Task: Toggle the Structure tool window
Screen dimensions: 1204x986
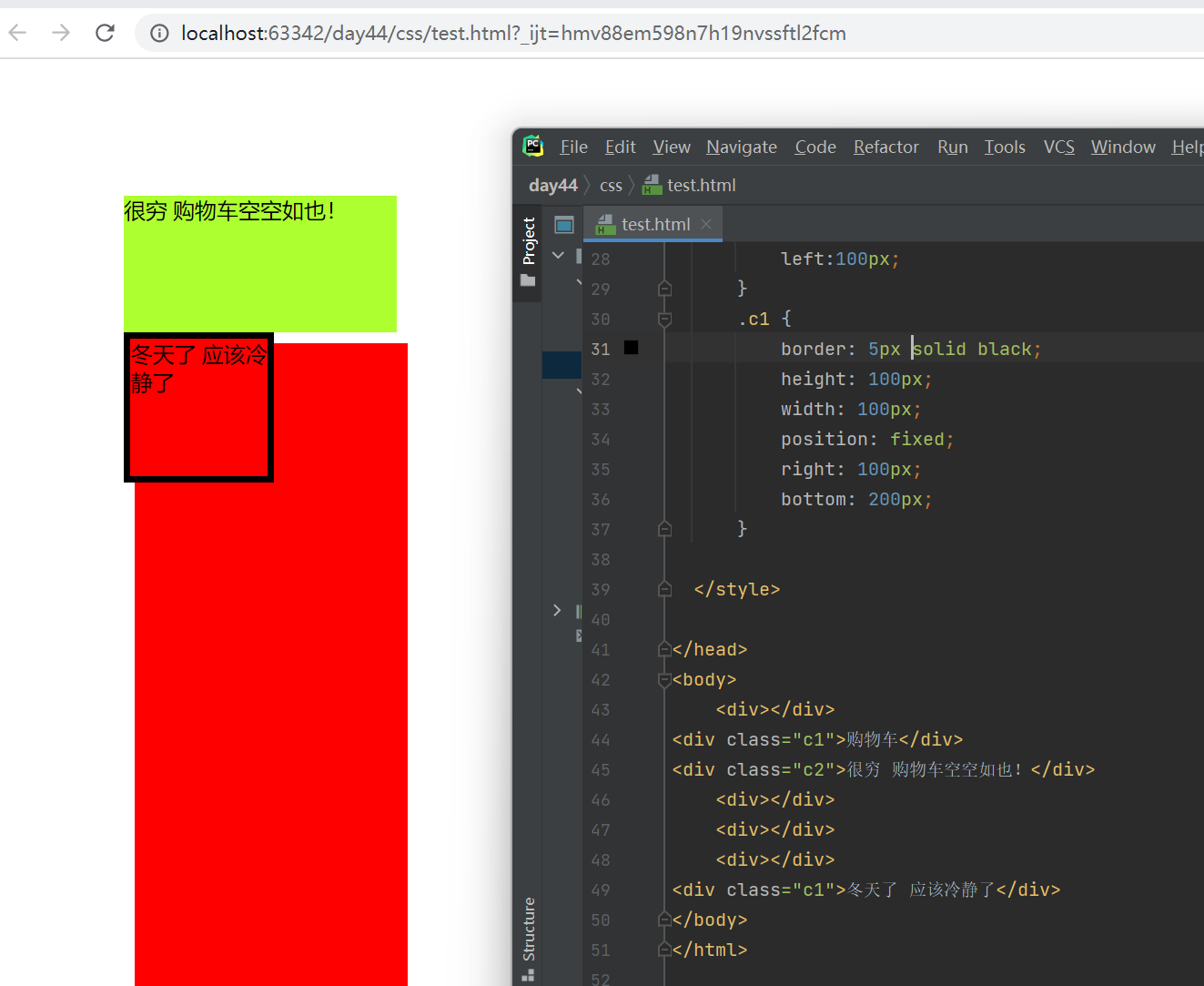Action: pyautogui.click(x=529, y=939)
